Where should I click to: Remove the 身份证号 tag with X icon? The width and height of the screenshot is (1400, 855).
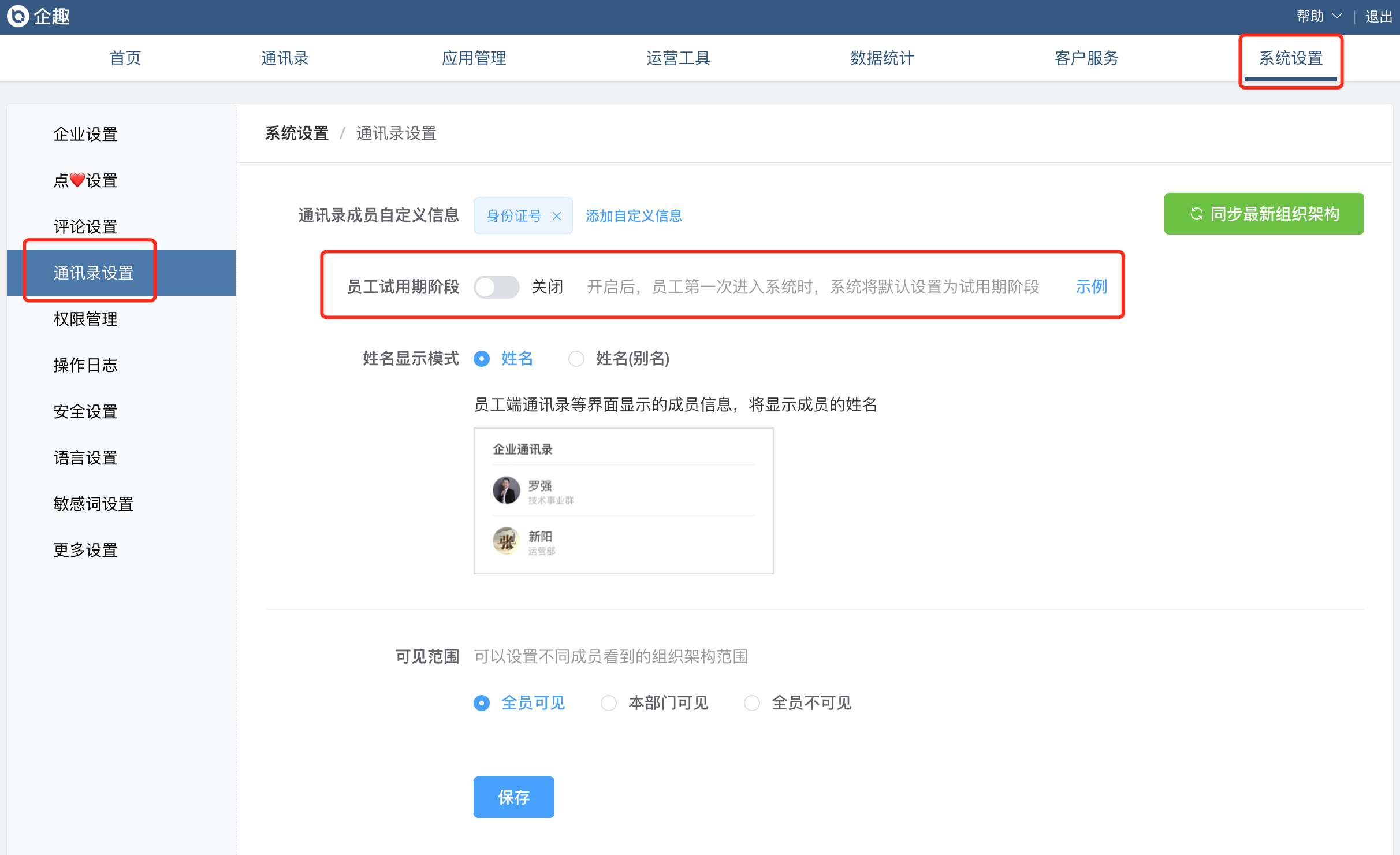(557, 216)
